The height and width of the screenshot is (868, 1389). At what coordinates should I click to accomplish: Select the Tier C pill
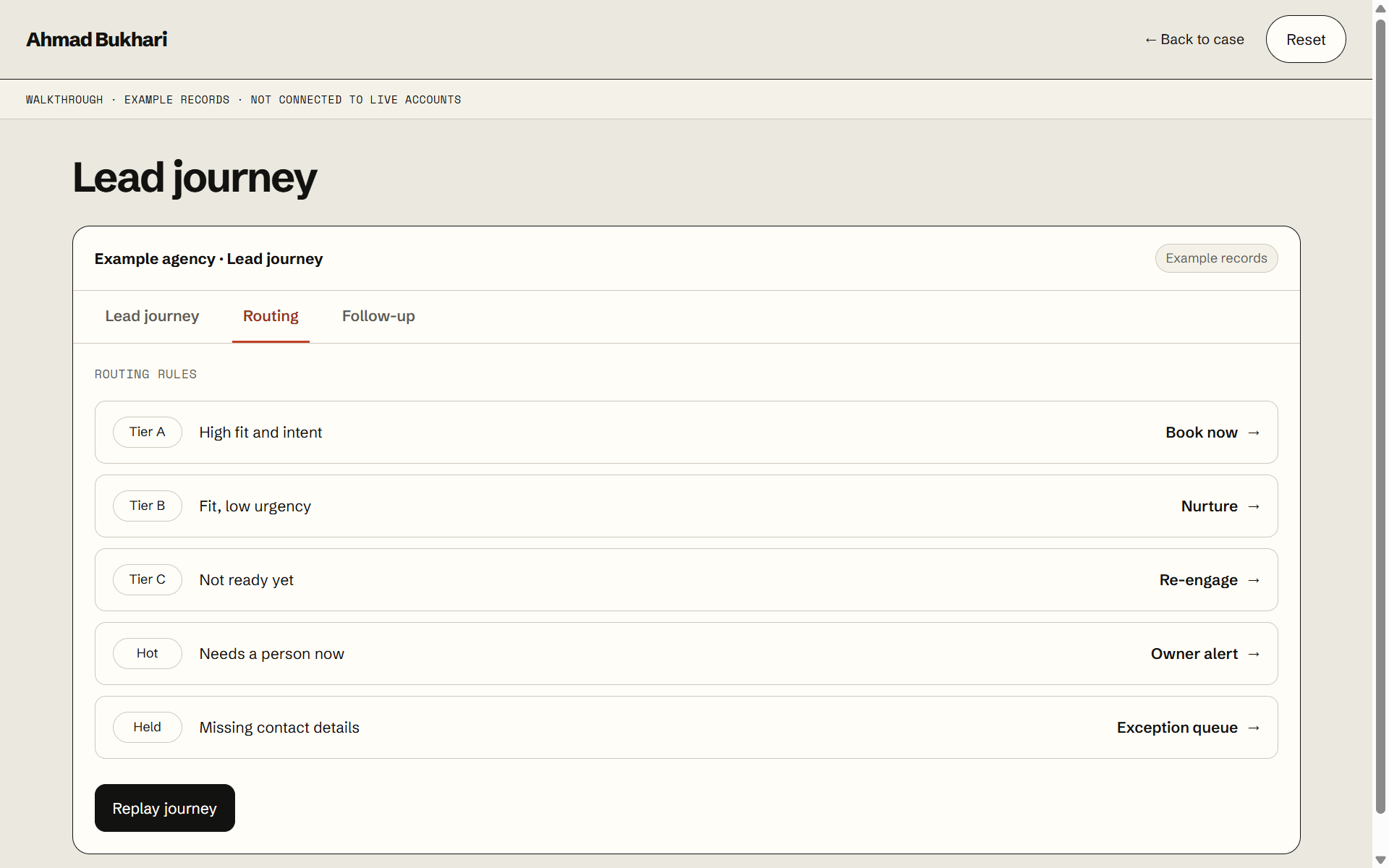pos(148,579)
